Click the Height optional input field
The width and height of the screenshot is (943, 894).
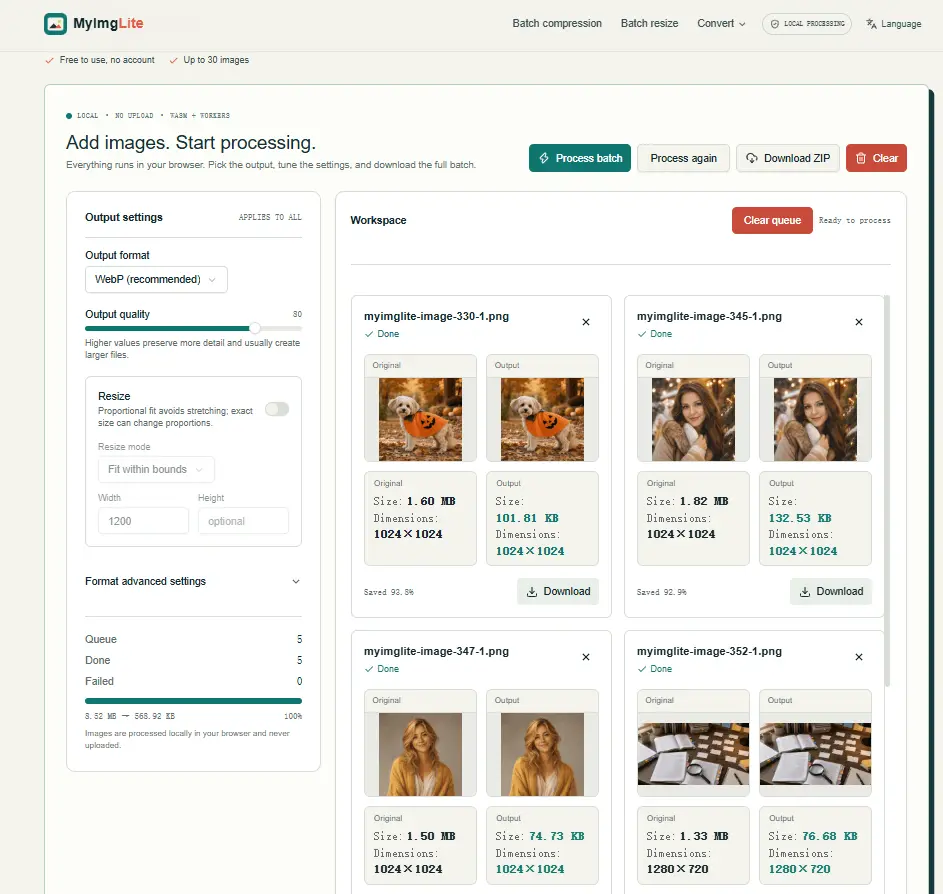pyautogui.click(x=243, y=521)
